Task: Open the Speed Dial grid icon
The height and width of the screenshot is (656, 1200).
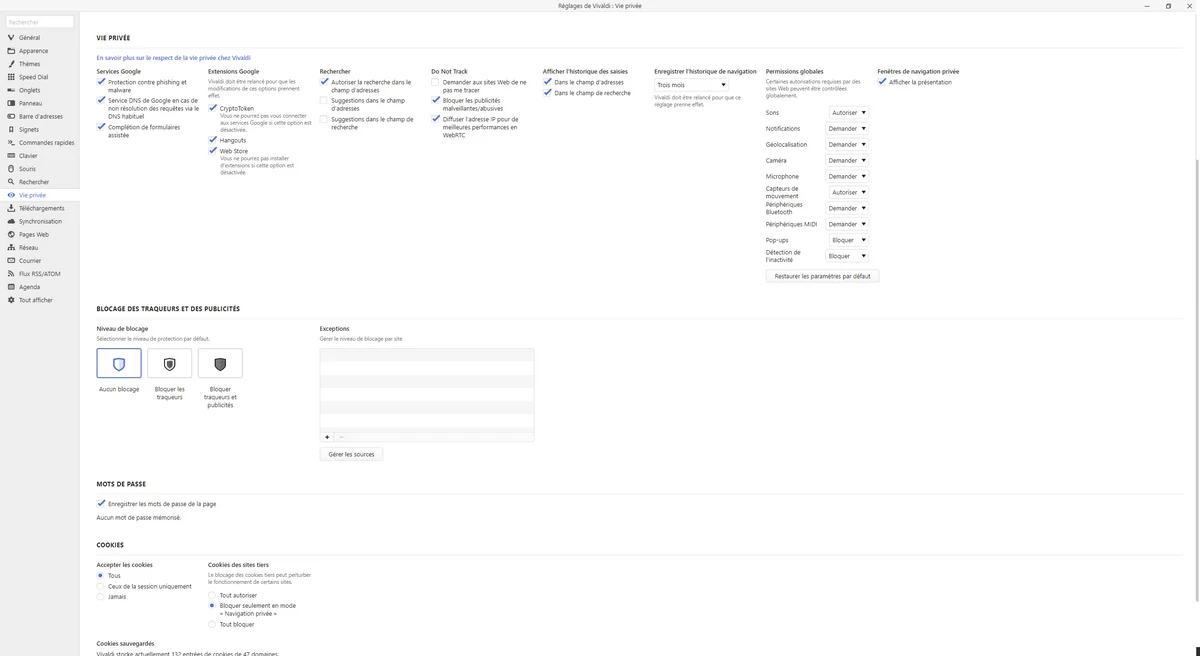Action: [11, 77]
